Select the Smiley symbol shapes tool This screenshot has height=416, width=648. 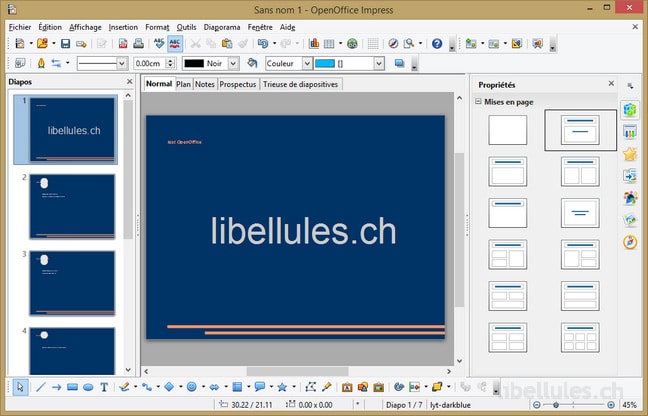(x=191, y=387)
